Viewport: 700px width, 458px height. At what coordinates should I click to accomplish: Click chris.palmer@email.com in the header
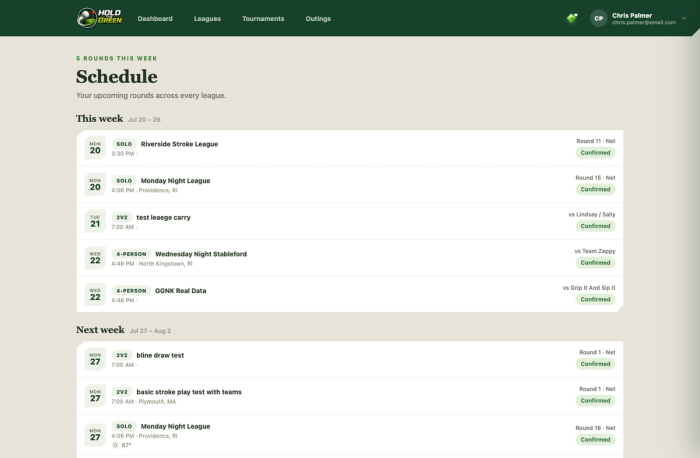pos(644,22)
